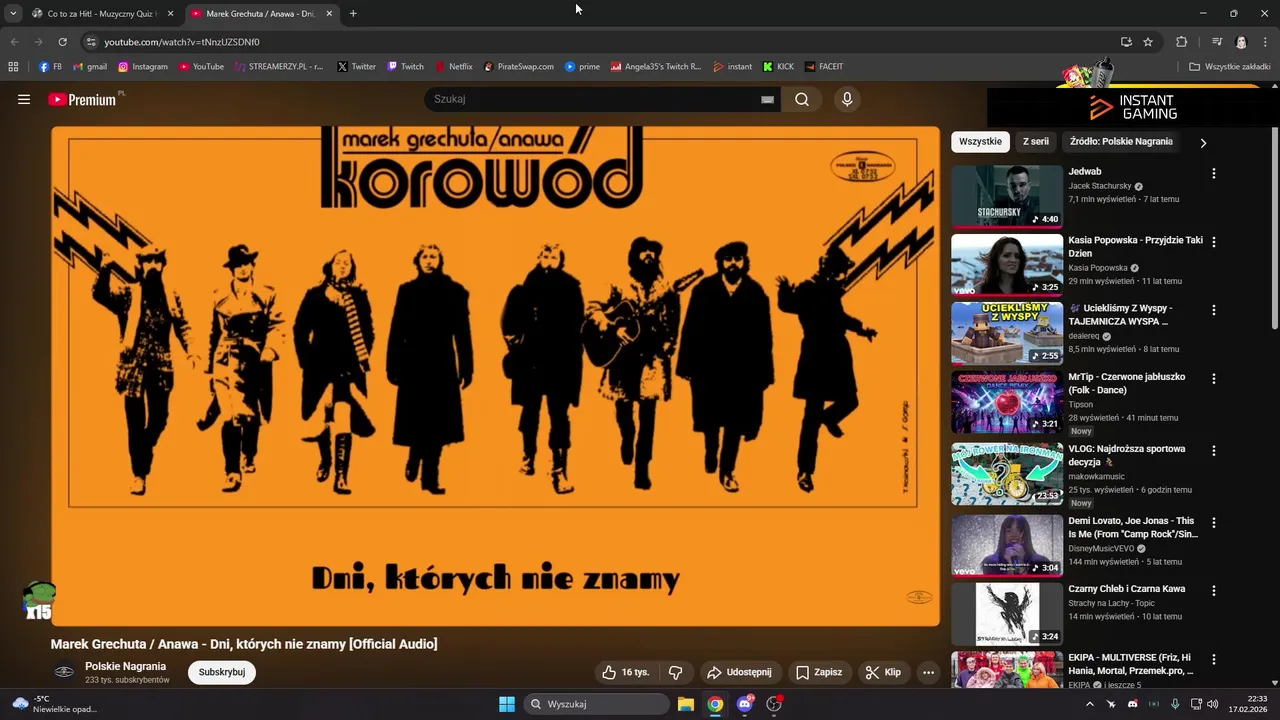Open options menu for Czarny Chleb i Czarna Kawa
The height and width of the screenshot is (720, 1280).
1214,591
